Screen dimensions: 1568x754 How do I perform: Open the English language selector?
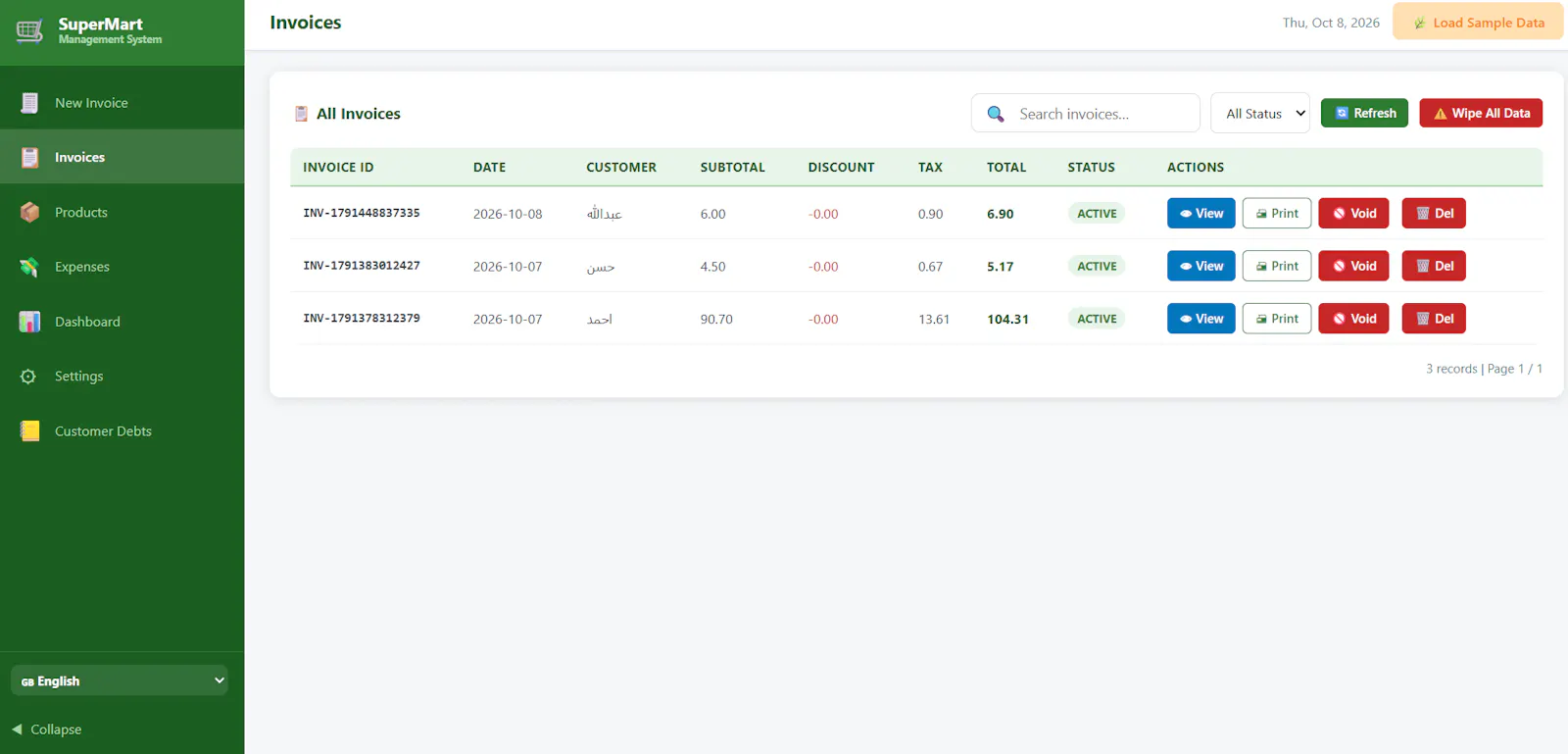pyautogui.click(x=120, y=680)
